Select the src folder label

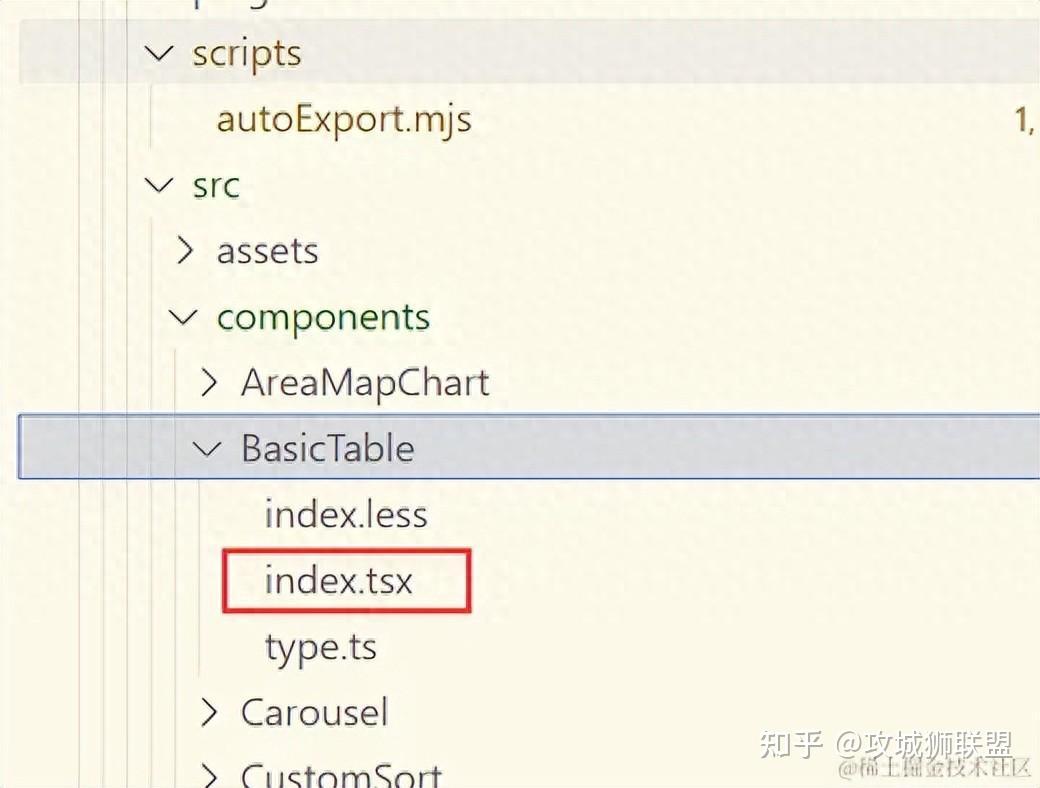click(x=216, y=185)
